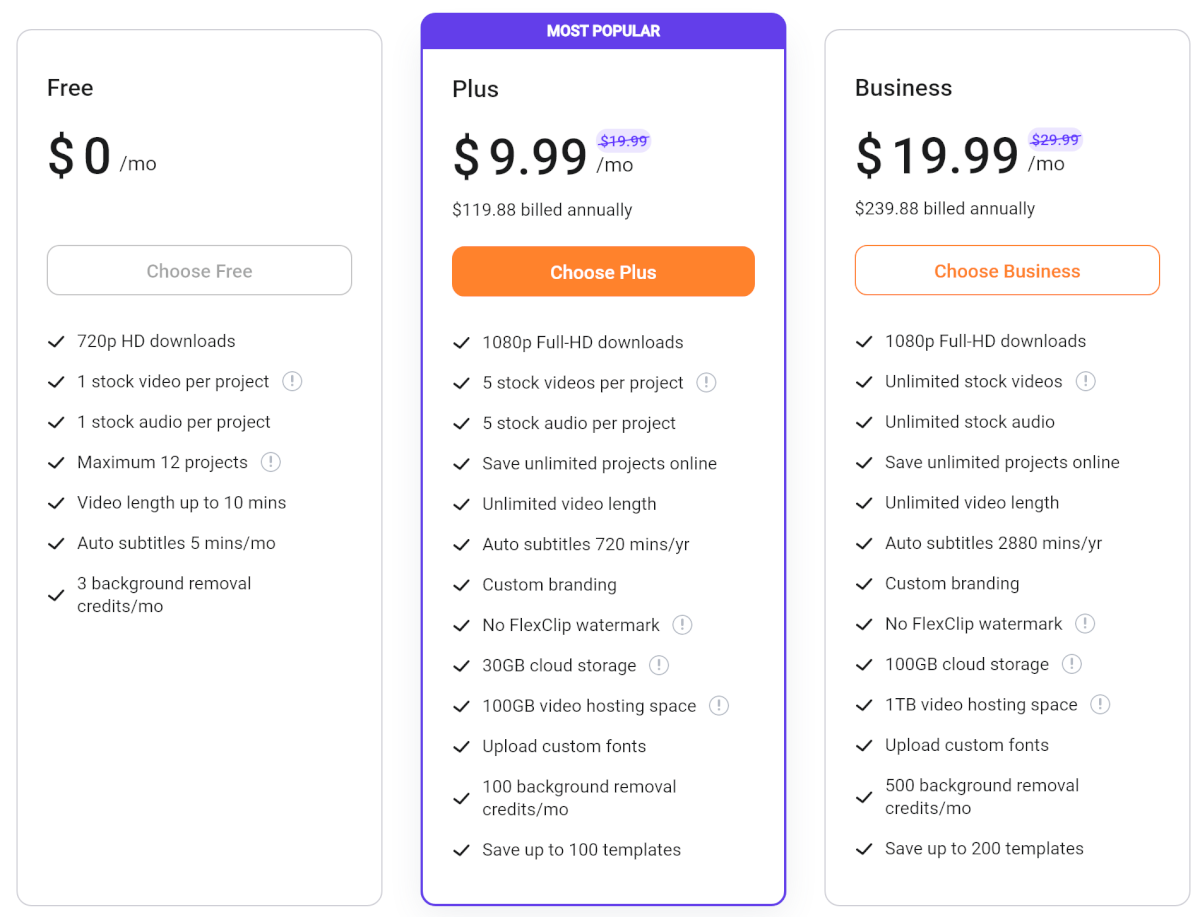Click info icon next to Maximum 12 projects
The width and height of the screenshot is (1200, 917).
271,462
